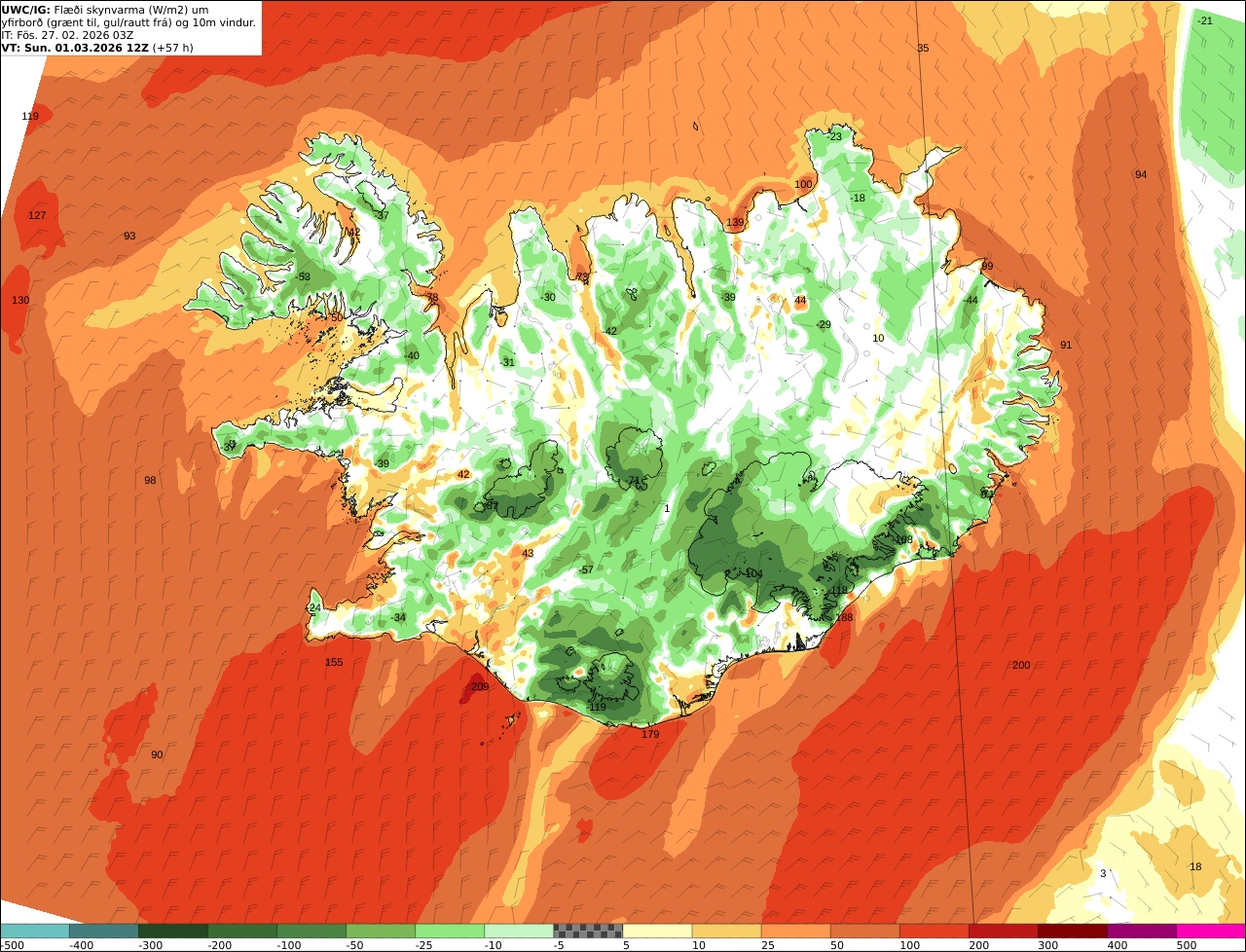Image resolution: width=1246 pixels, height=952 pixels.
Task: Click the map value '91' off the east coast
Action: pos(1066,346)
